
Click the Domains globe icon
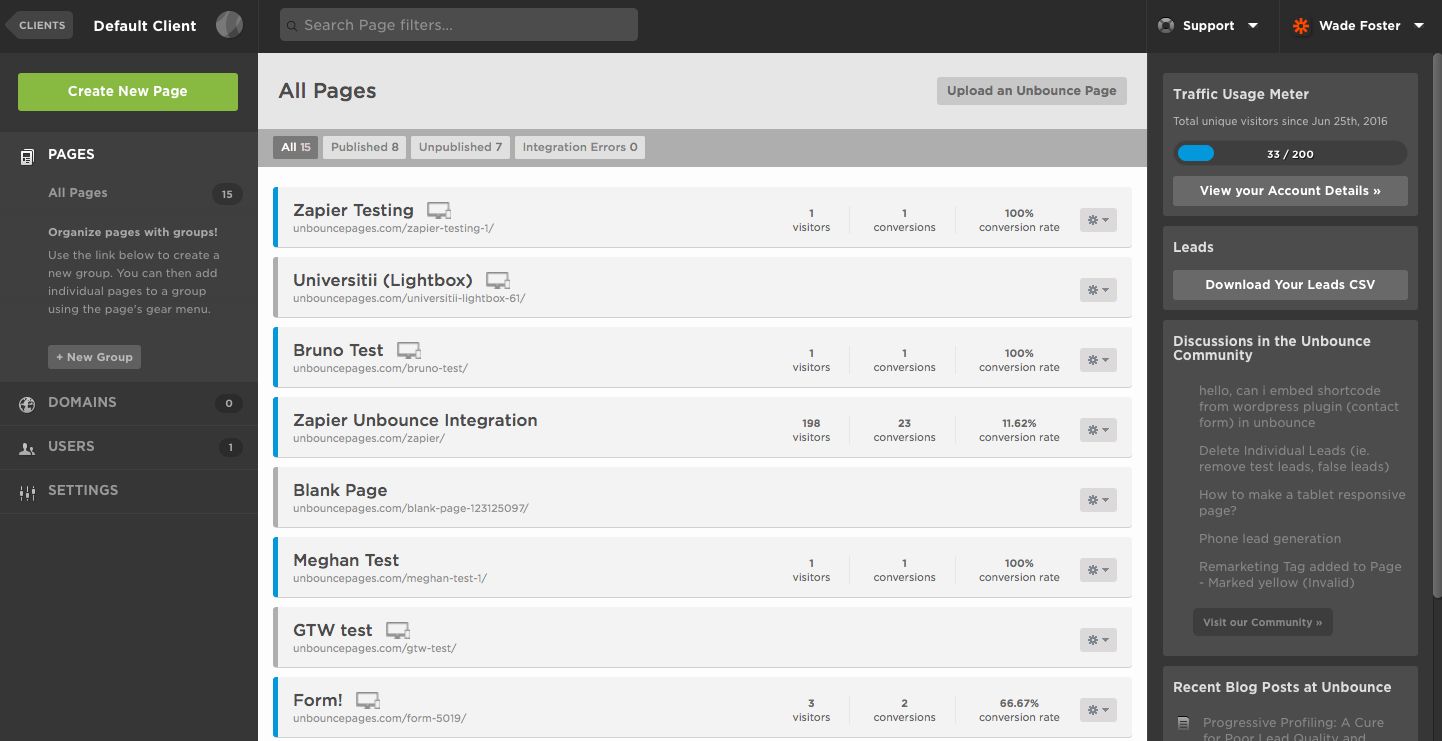28,404
